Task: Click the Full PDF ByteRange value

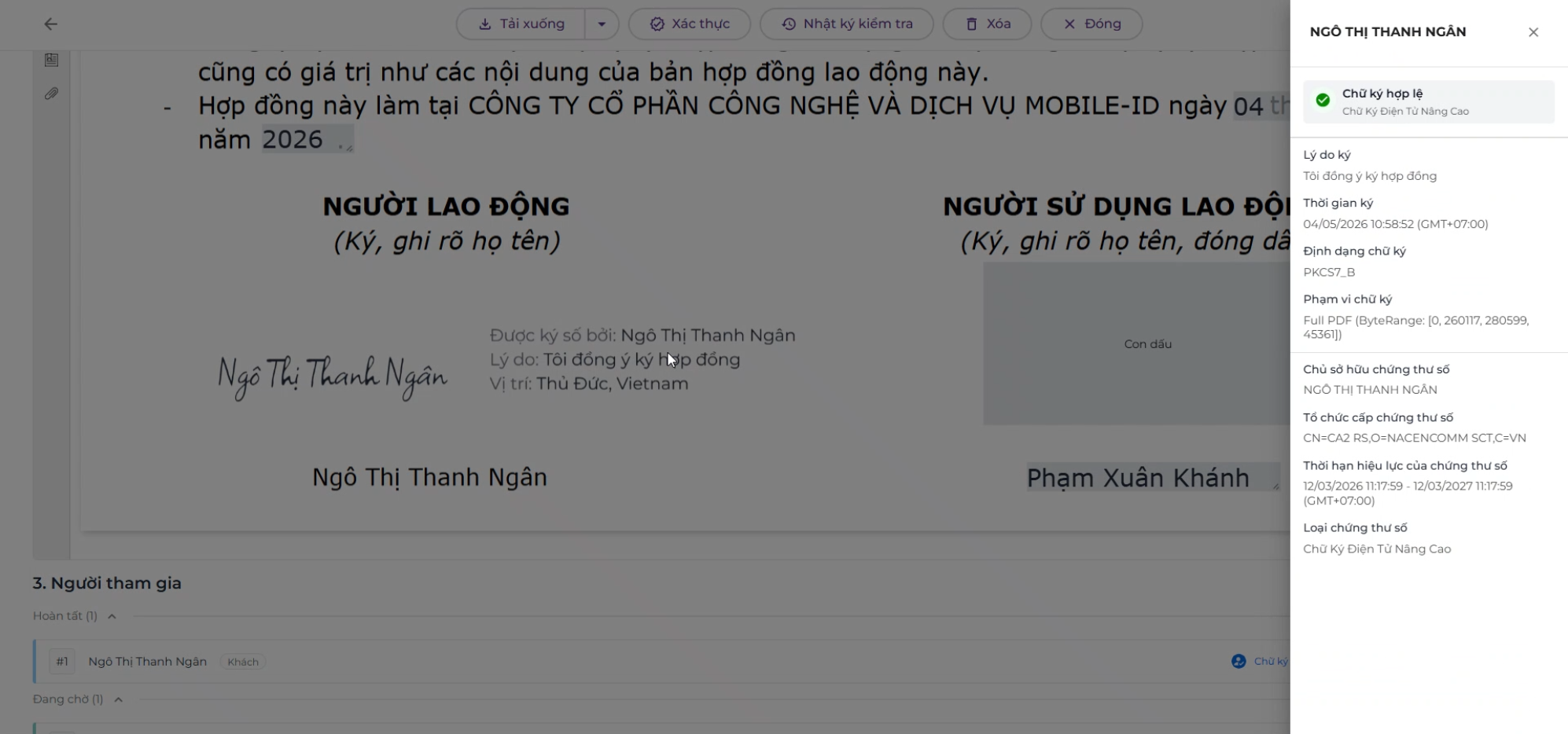Action: point(1416,327)
